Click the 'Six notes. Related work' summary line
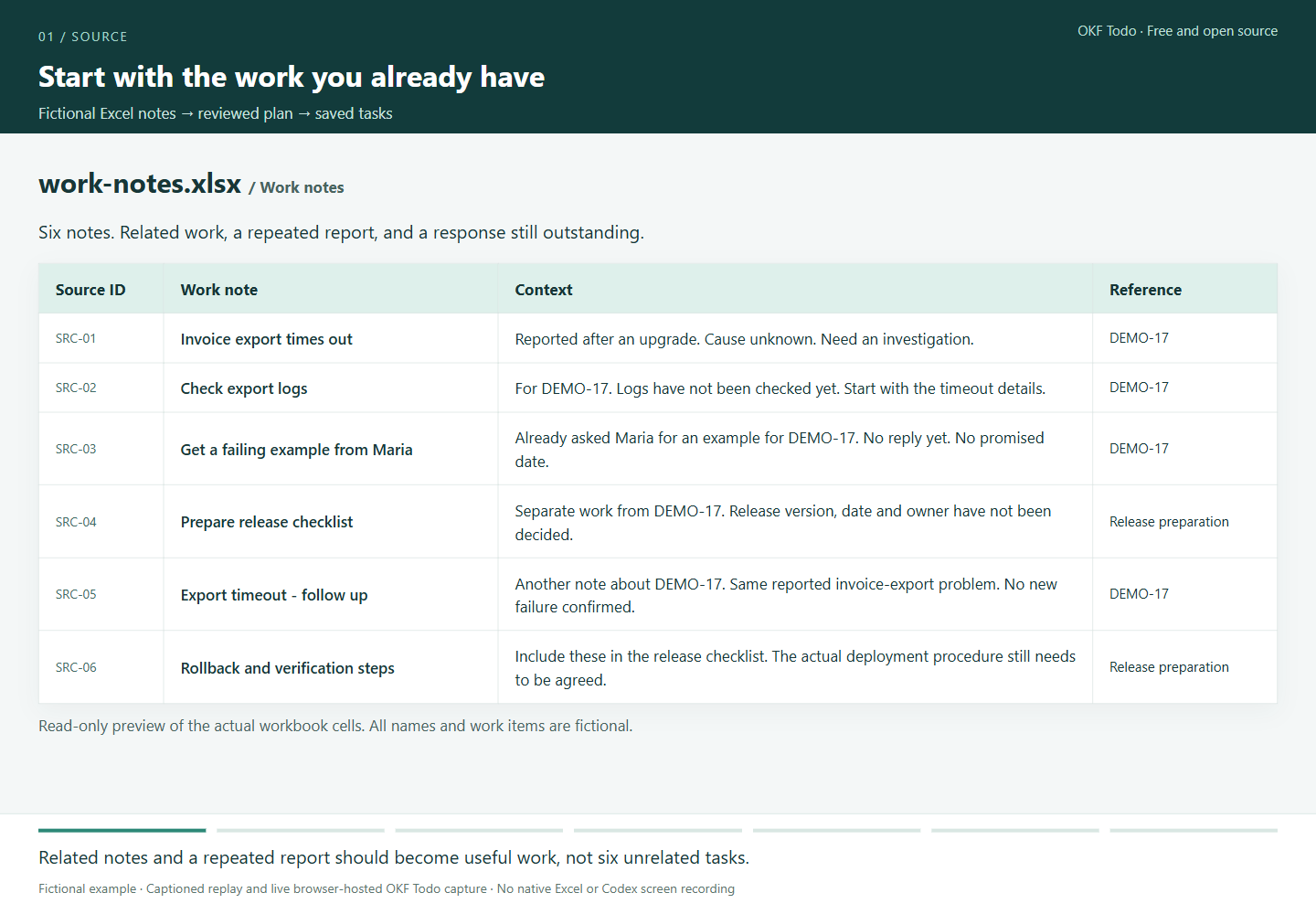Viewport: 1316px width, 914px height. coord(341,232)
